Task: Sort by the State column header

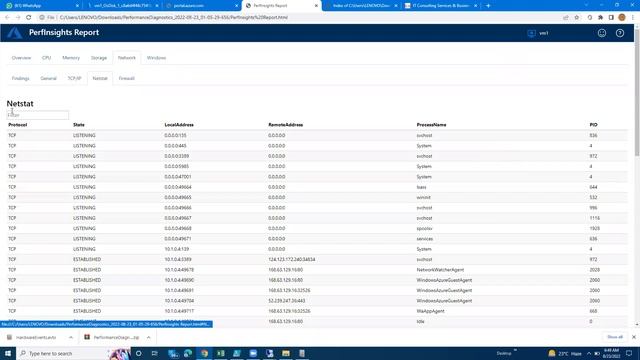Action: tap(79, 125)
